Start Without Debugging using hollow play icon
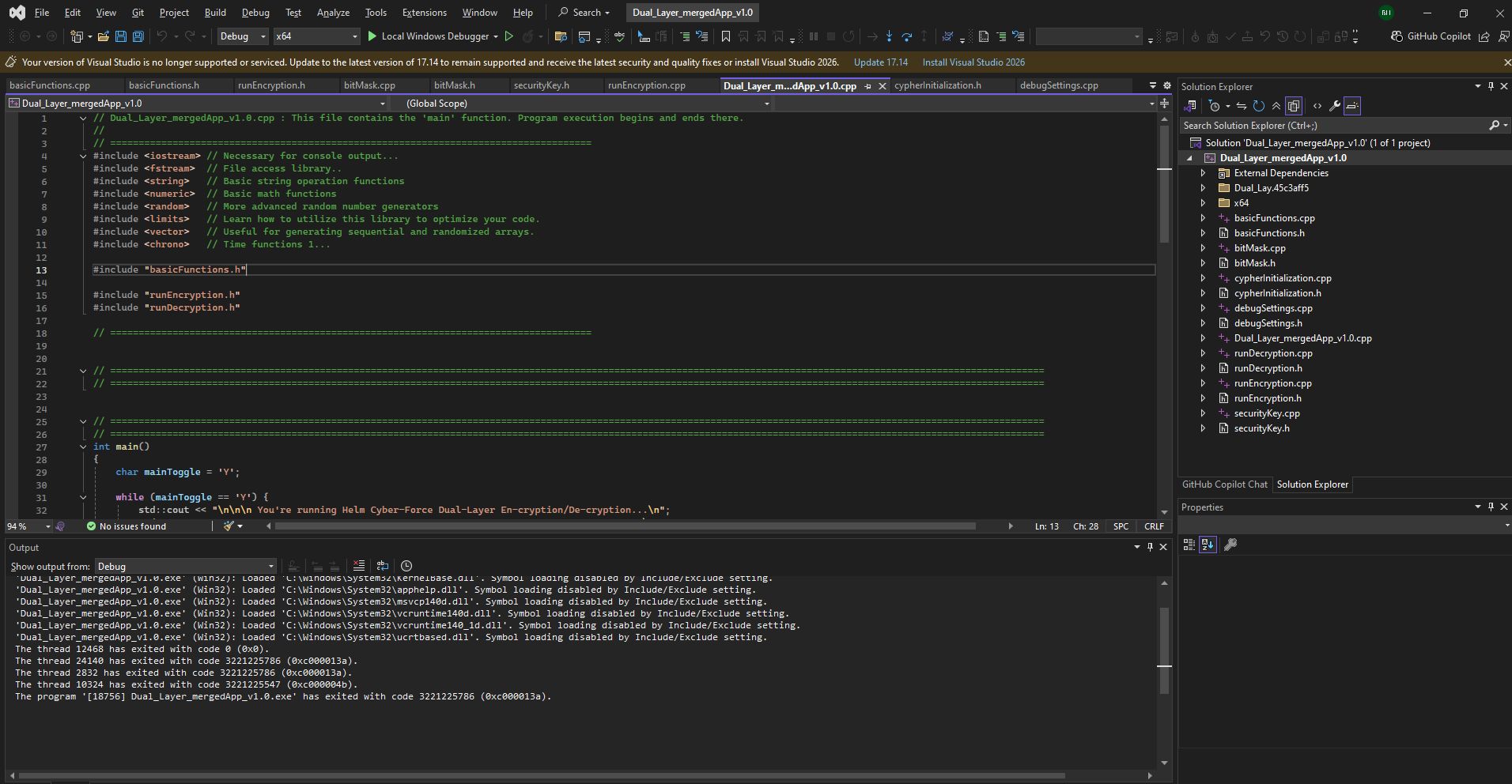 coord(509,36)
